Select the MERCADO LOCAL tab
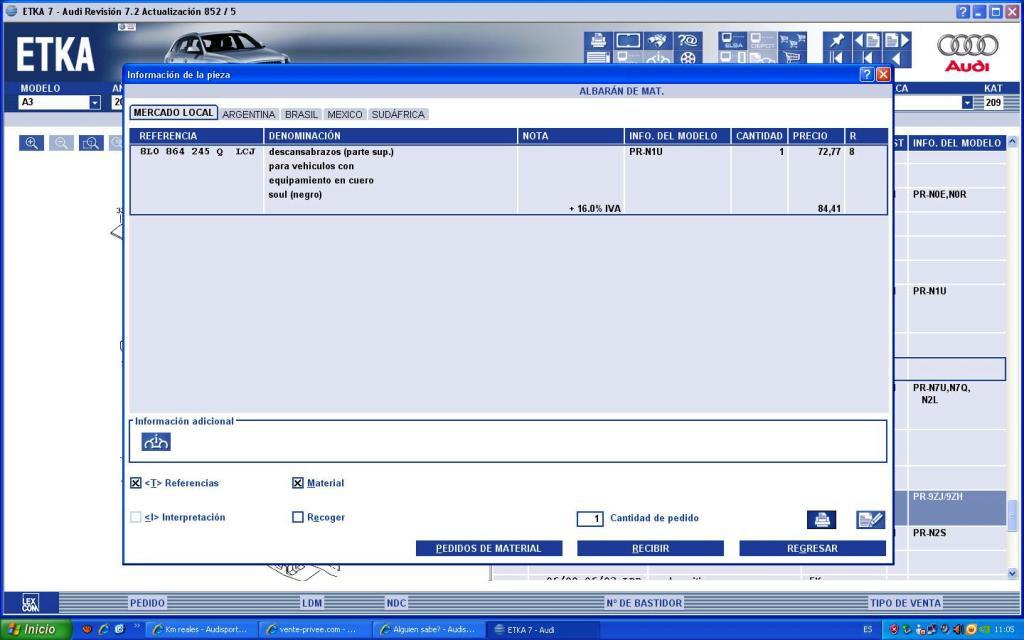The height and width of the screenshot is (640, 1024). (x=173, y=113)
